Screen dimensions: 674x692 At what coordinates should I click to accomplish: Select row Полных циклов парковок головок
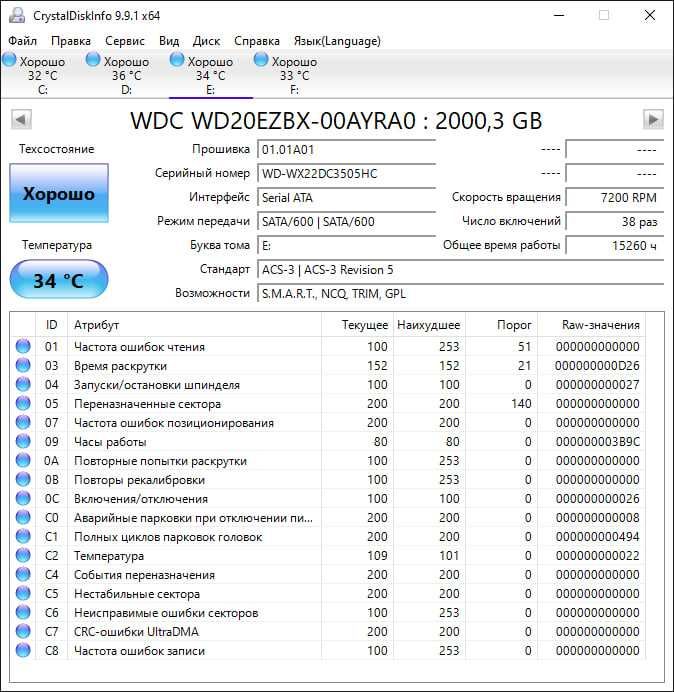pos(328,536)
